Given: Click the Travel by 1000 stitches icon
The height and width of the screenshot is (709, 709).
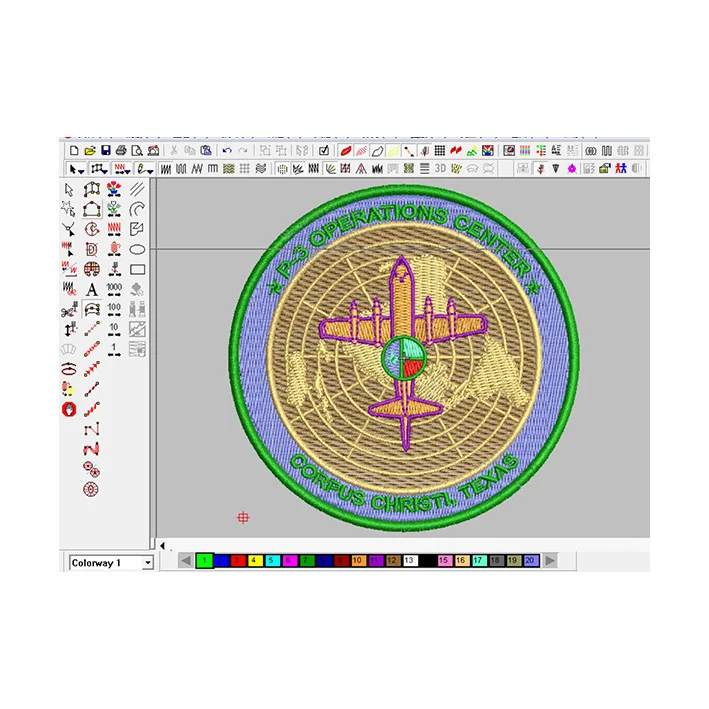Looking at the screenshot, I should point(114,289).
